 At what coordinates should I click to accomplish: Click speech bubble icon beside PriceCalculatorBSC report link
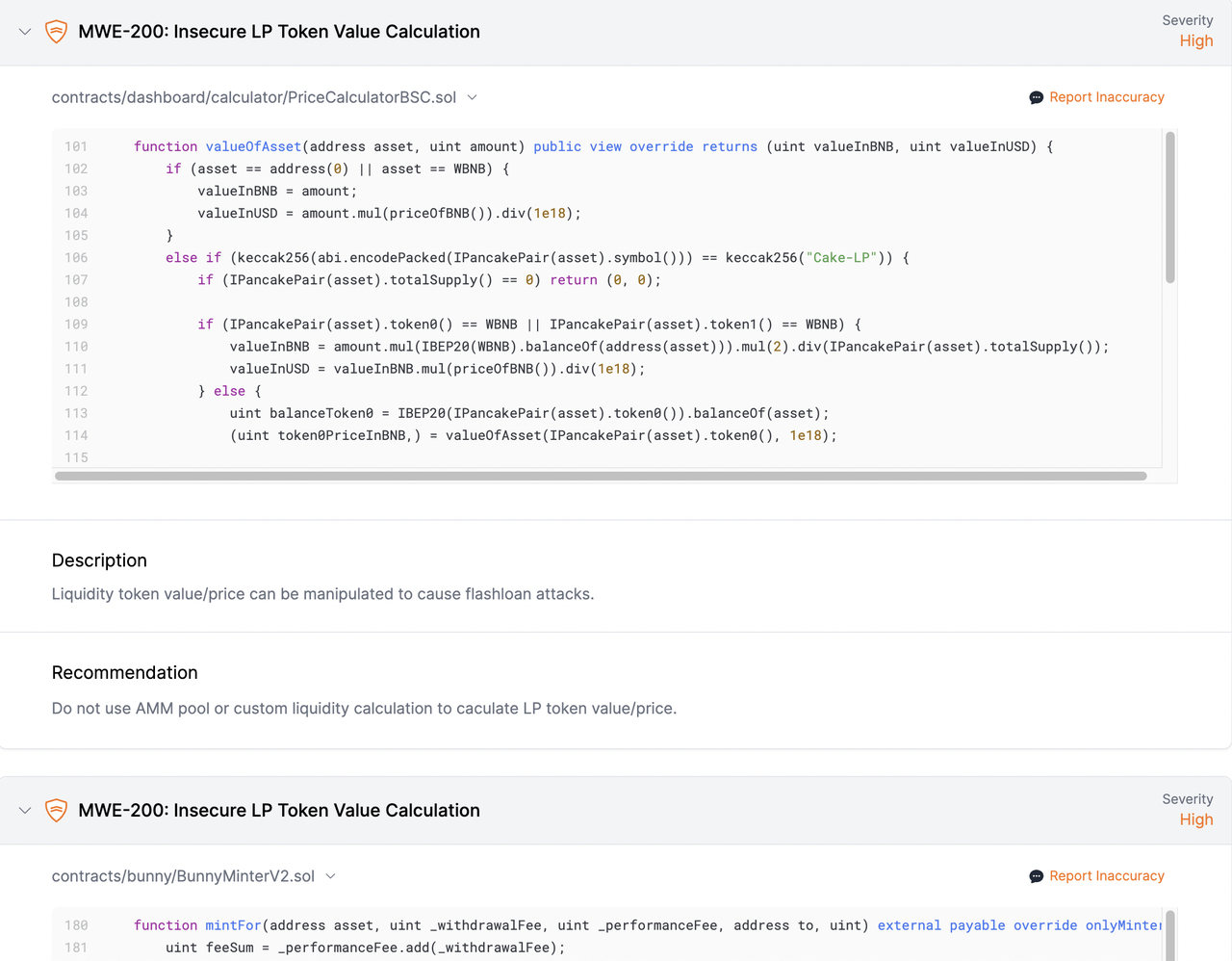1037,97
